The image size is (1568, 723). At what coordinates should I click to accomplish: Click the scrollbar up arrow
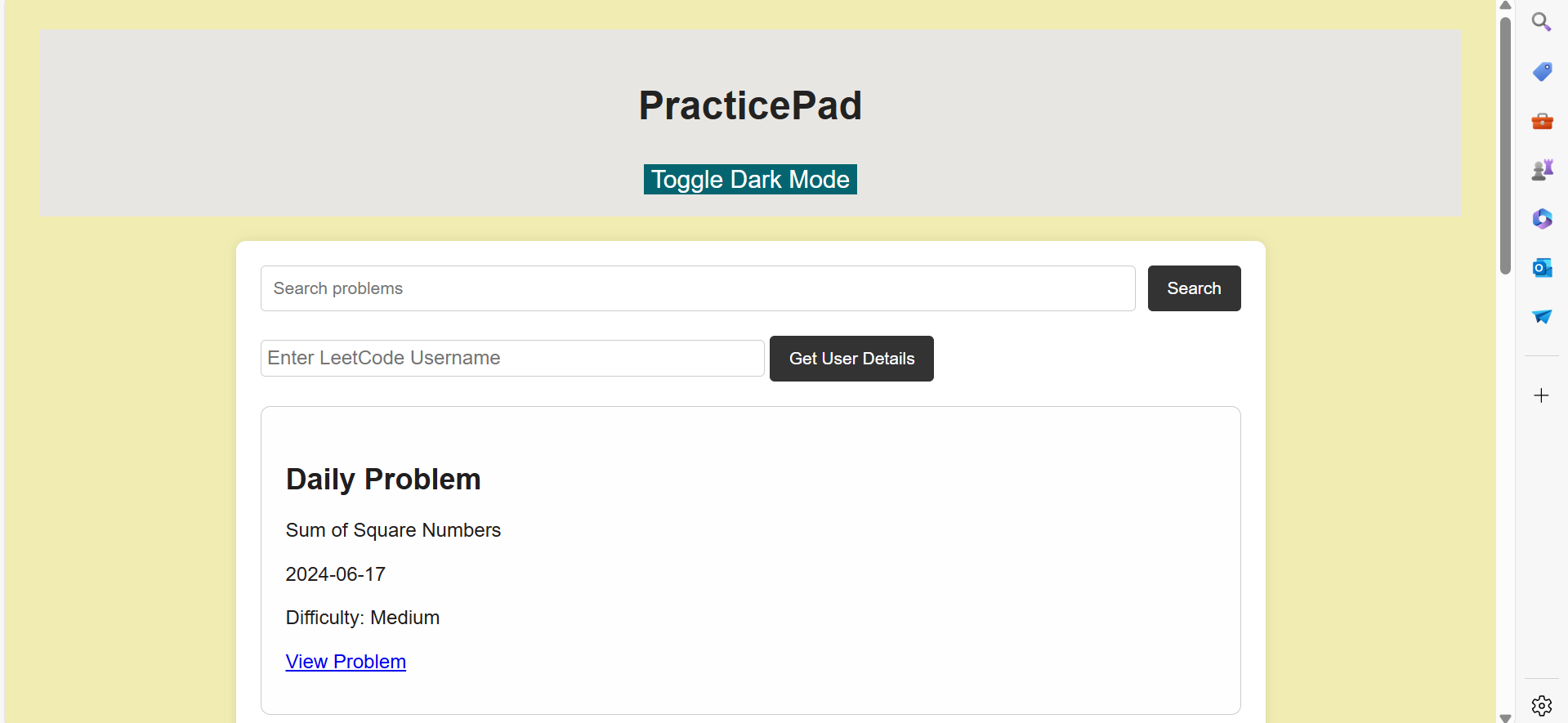[x=1504, y=6]
